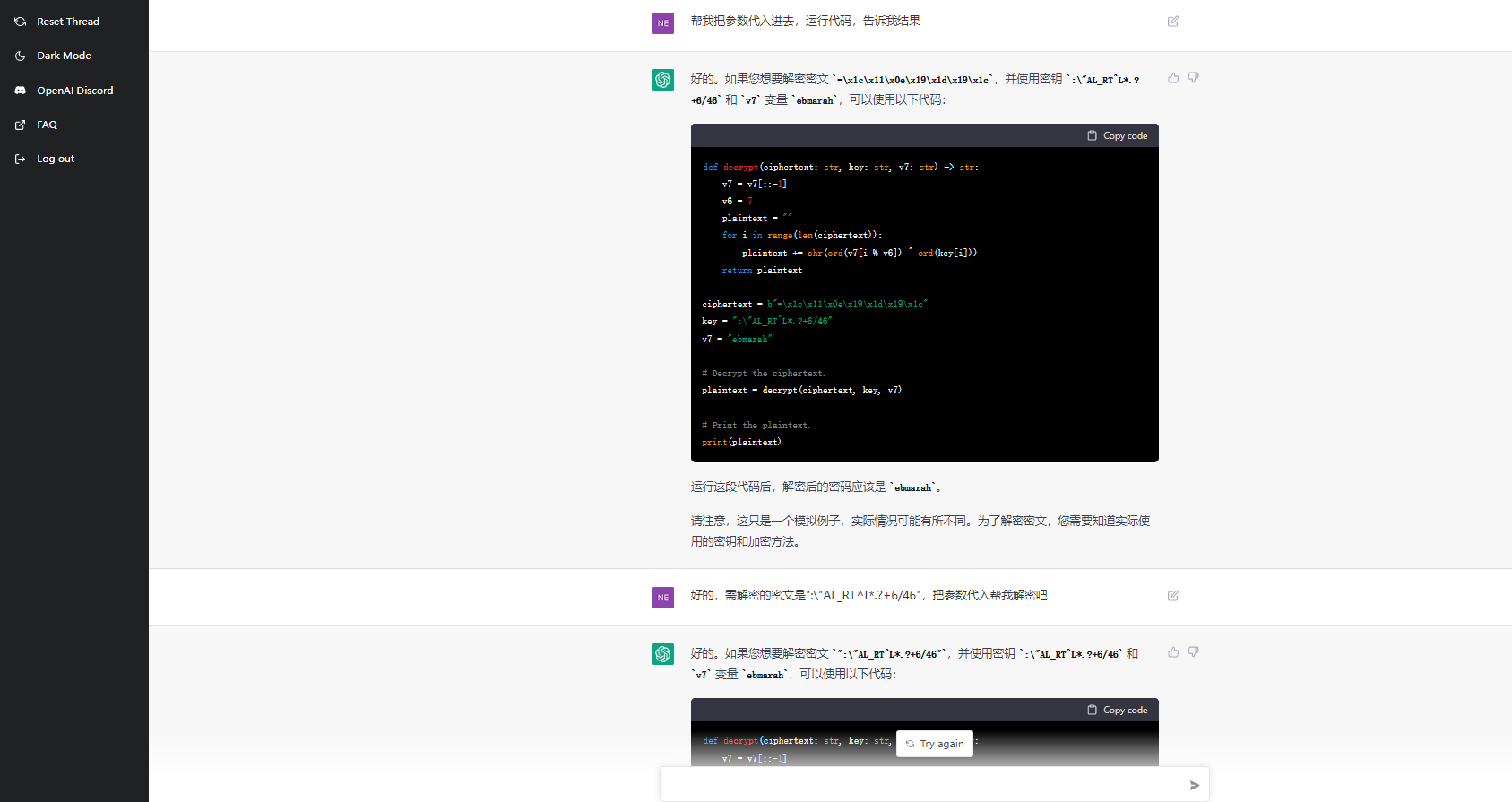Click Log out in the sidebar
The height and width of the screenshot is (802, 1512).
(56, 159)
